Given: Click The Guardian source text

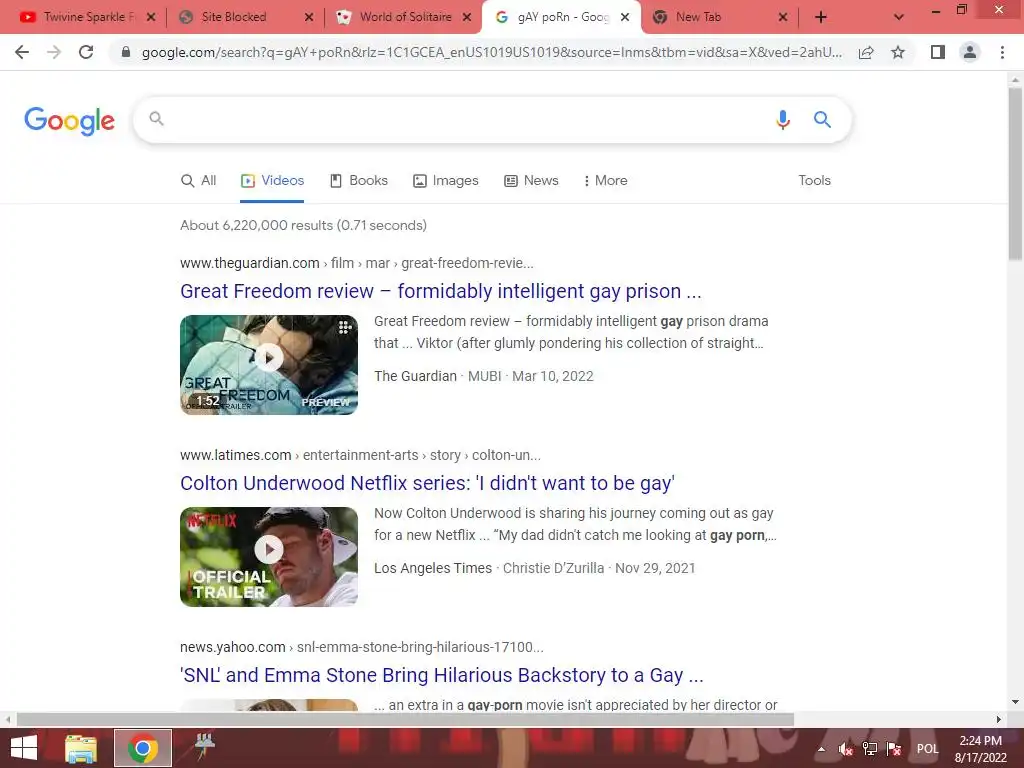Looking at the screenshot, I should [x=415, y=376].
